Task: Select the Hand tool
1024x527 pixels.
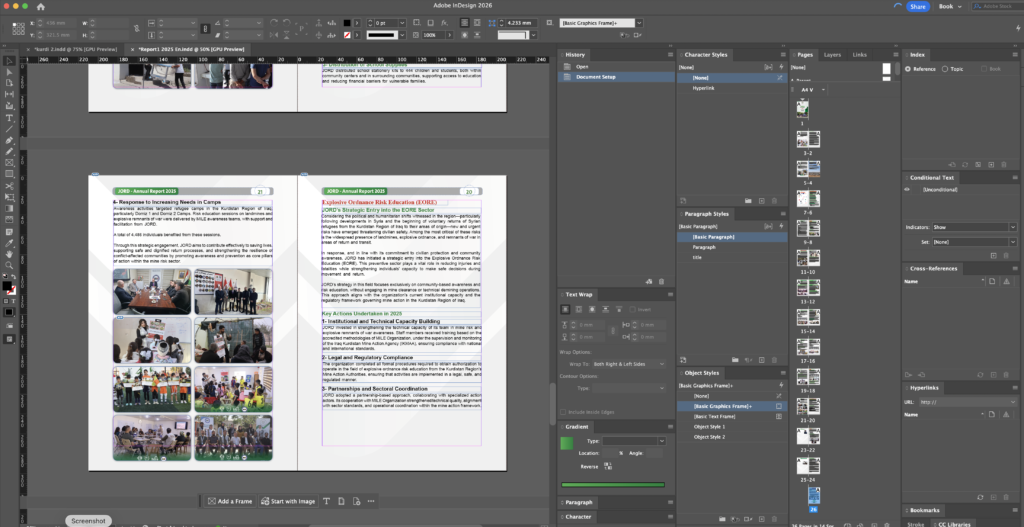Action: 9,254
